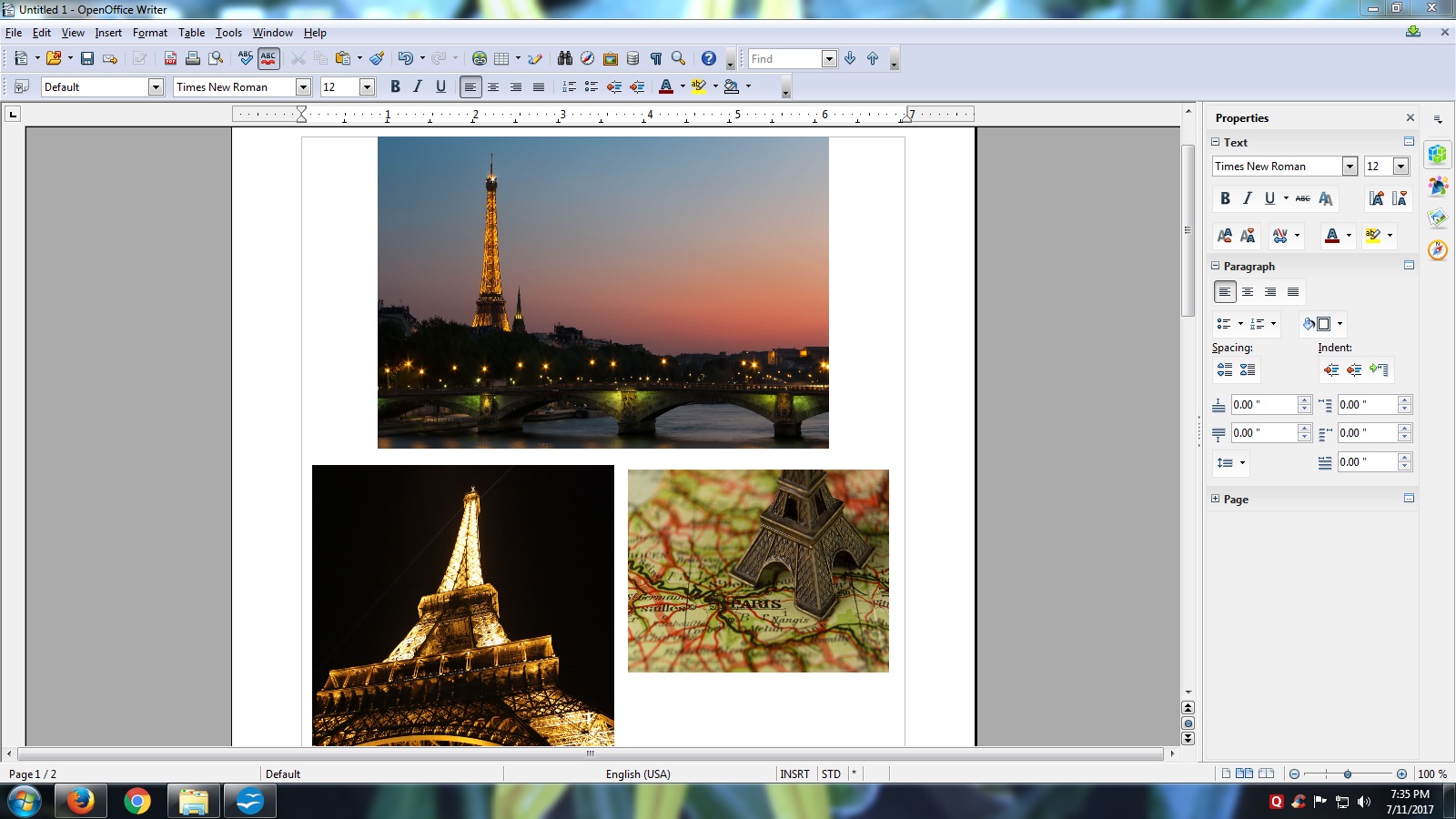The height and width of the screenshot is (819, 1456).
Task: Insert Hyperlink icon in toolbar
Action: [x=480, y=58]
